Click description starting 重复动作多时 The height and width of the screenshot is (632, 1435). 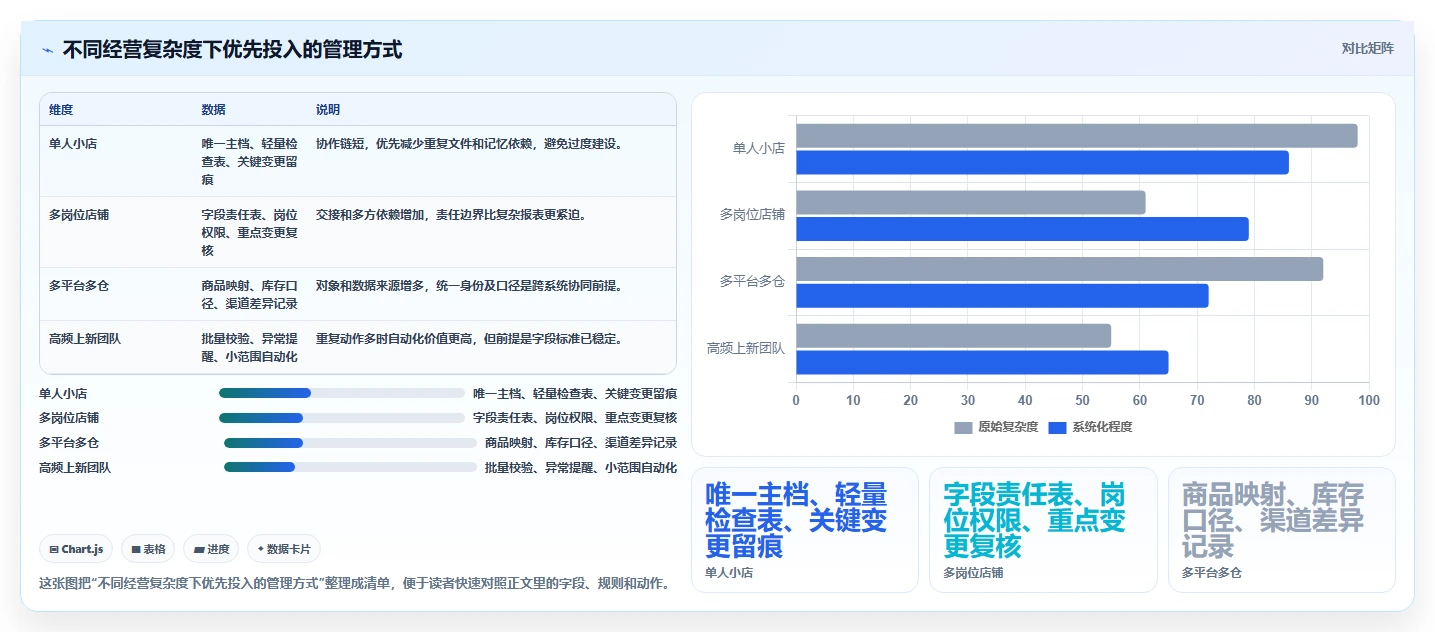click(469, 339)
